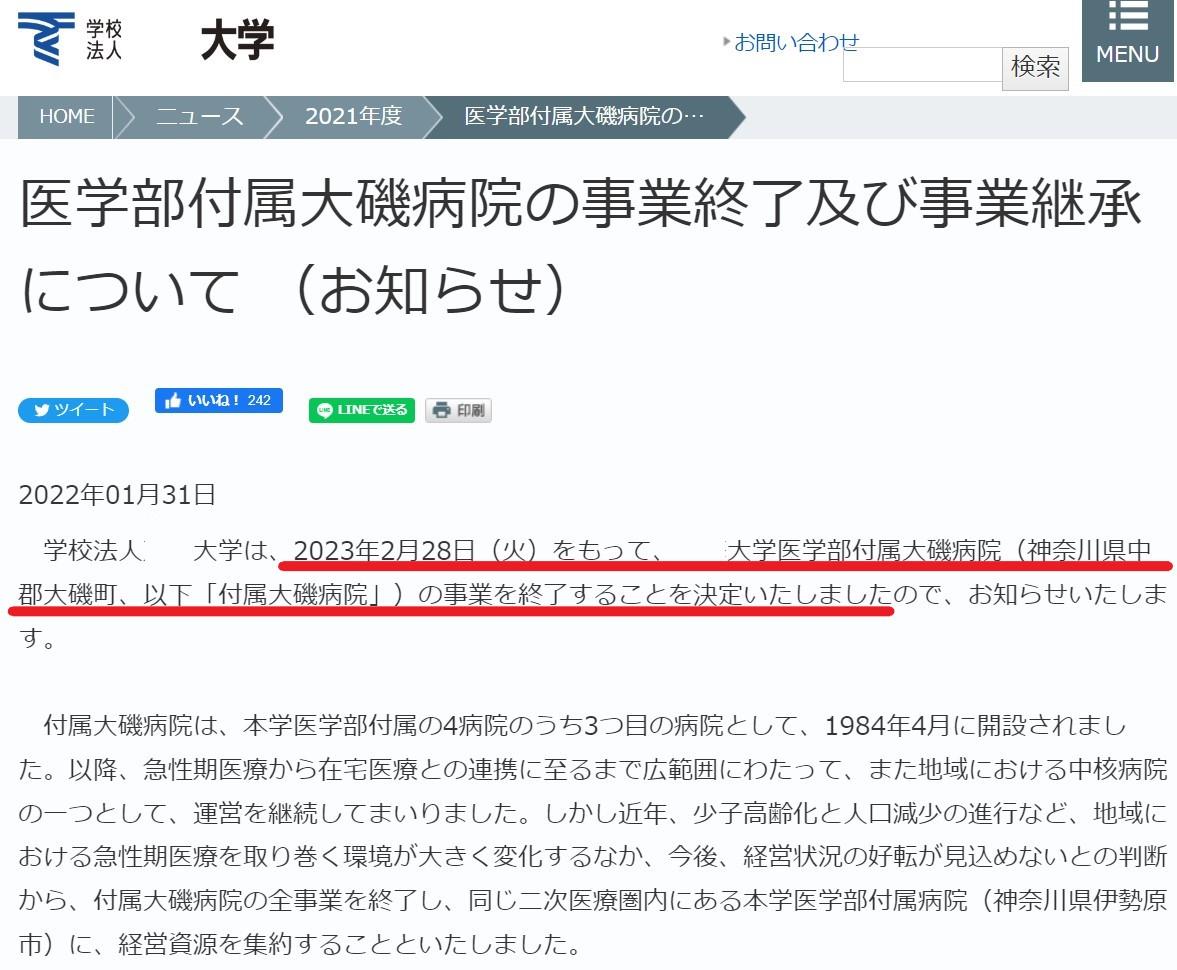Click the current page breadcrumb 医学部付属大磯病院の…

[584, 117]
